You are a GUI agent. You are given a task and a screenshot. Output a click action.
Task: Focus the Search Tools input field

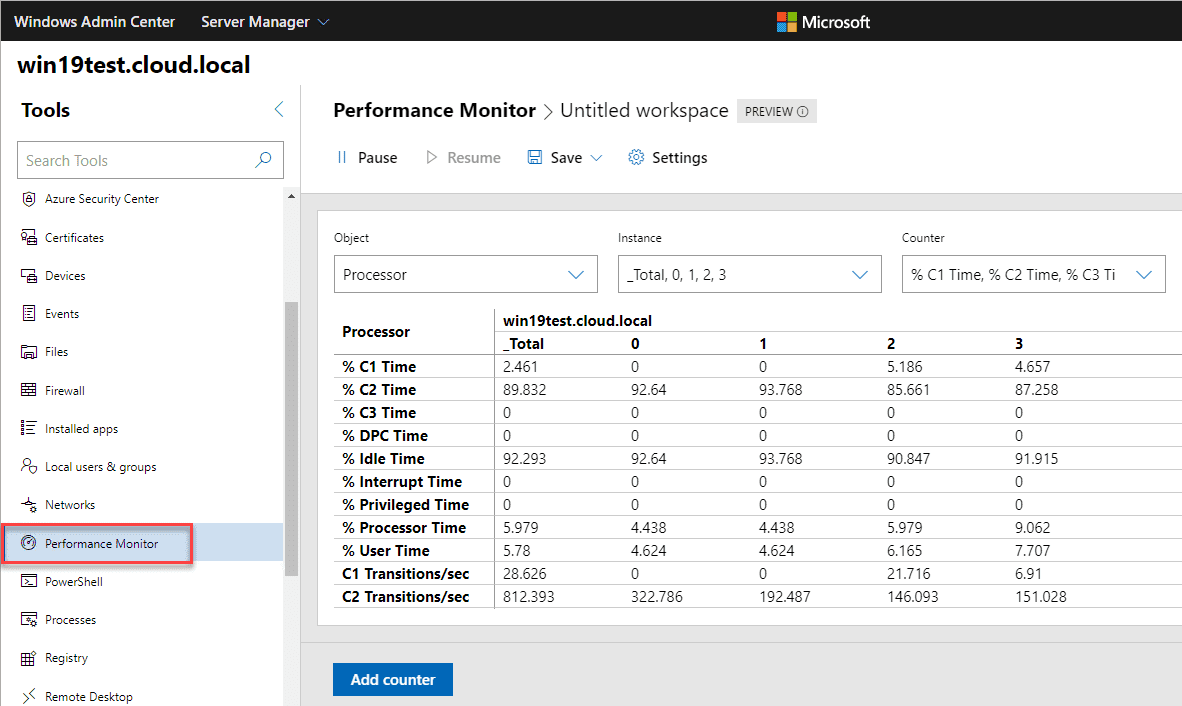click(x=135, y=160)
